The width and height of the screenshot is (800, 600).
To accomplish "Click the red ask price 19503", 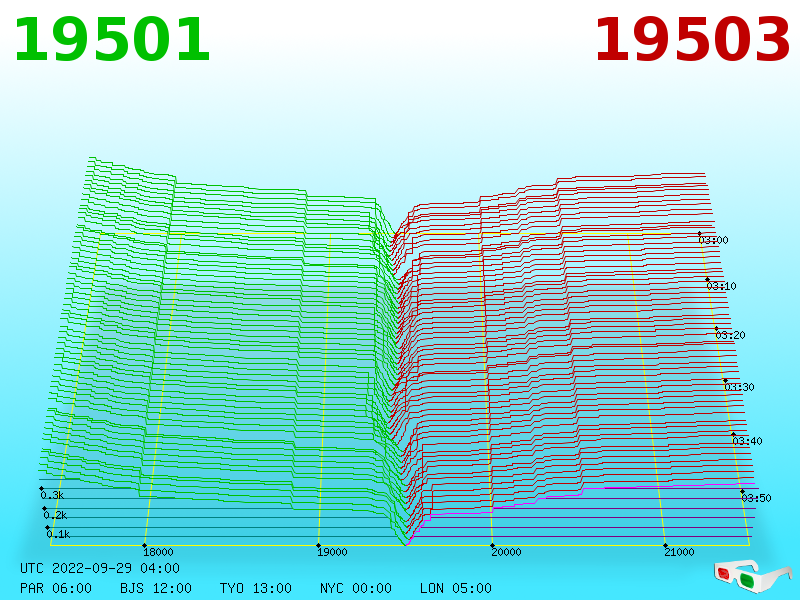I will pos(692,40).
